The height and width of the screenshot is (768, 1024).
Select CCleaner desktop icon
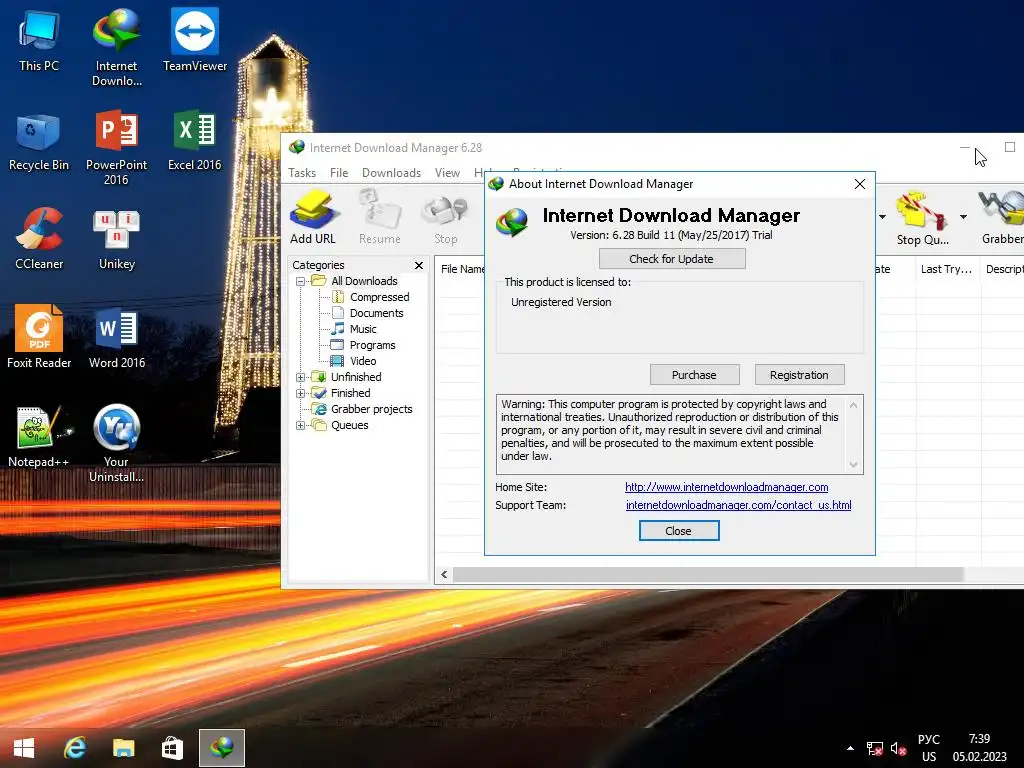39,239
